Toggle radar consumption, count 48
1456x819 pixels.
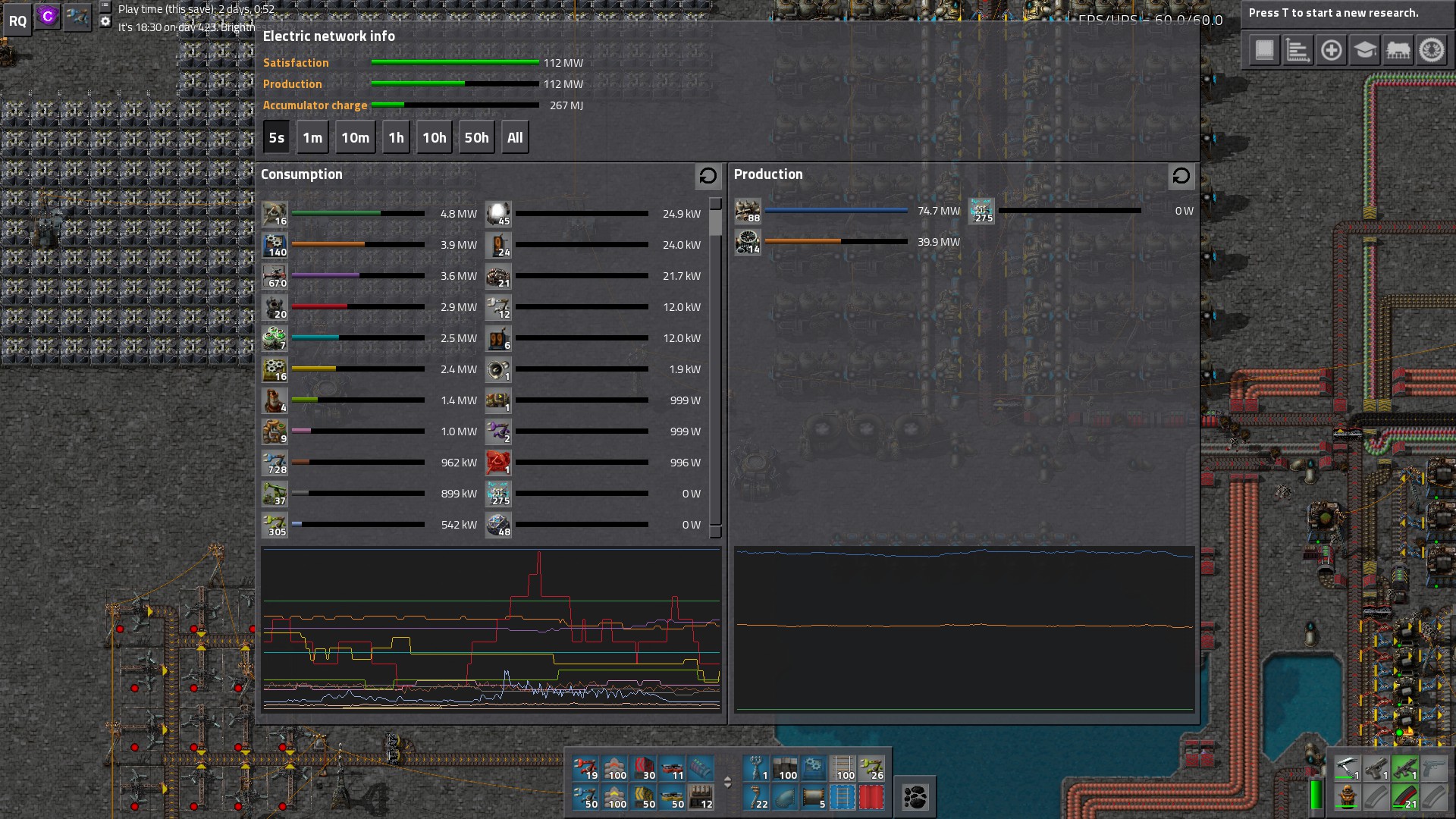pos(498,525)
